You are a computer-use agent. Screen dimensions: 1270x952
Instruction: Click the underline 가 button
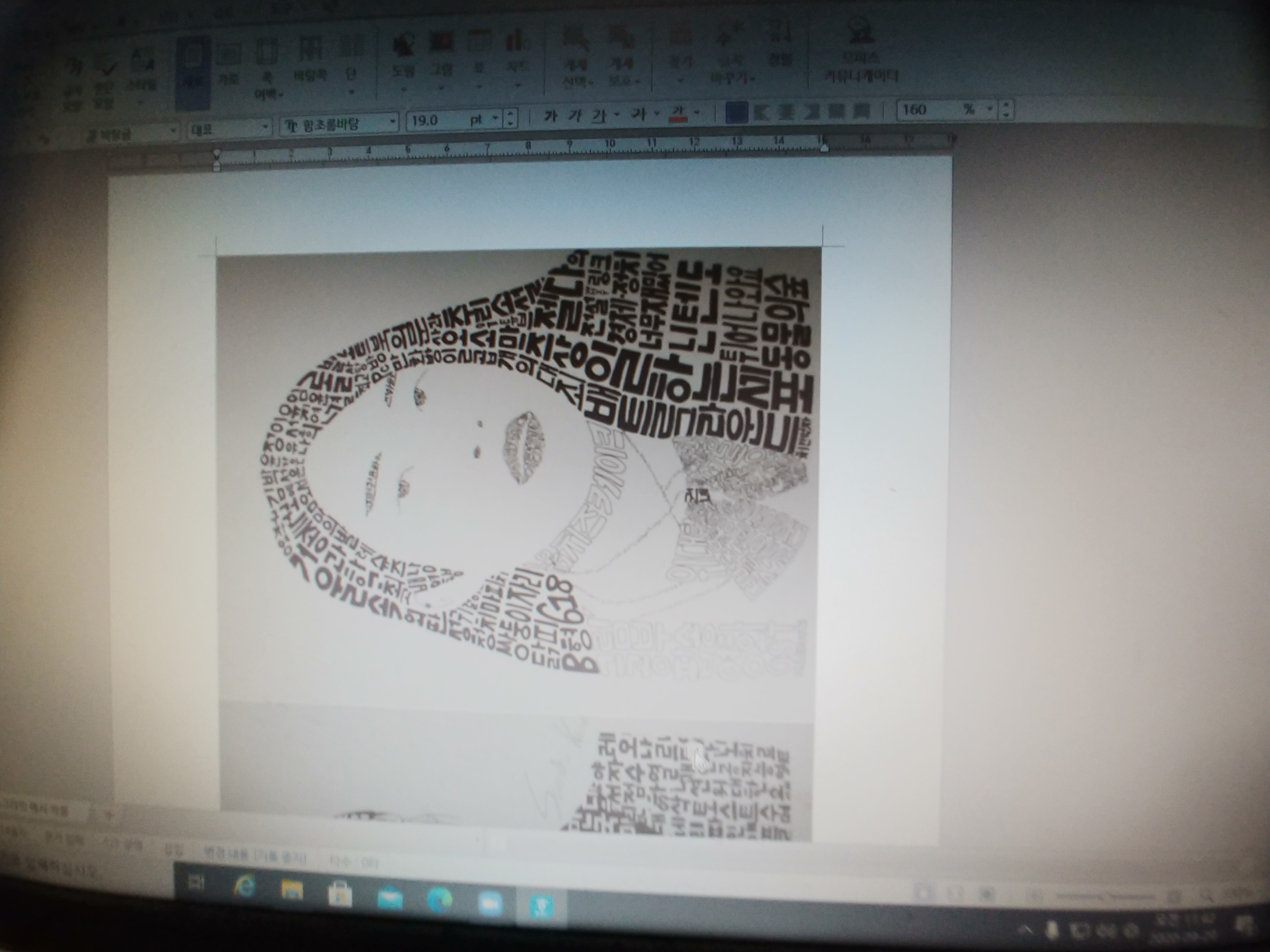click(599, 116)
